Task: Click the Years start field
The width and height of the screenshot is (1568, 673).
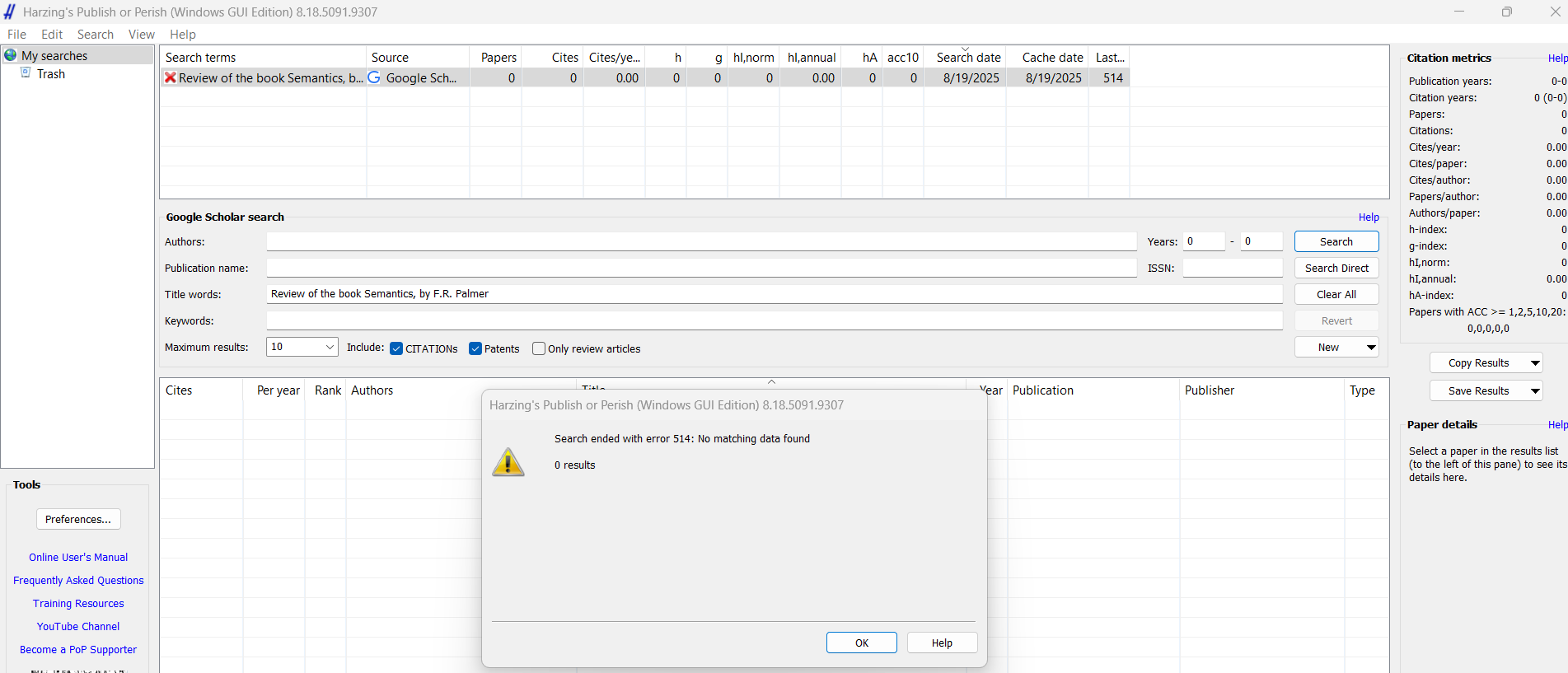Action: [1204, 241]
